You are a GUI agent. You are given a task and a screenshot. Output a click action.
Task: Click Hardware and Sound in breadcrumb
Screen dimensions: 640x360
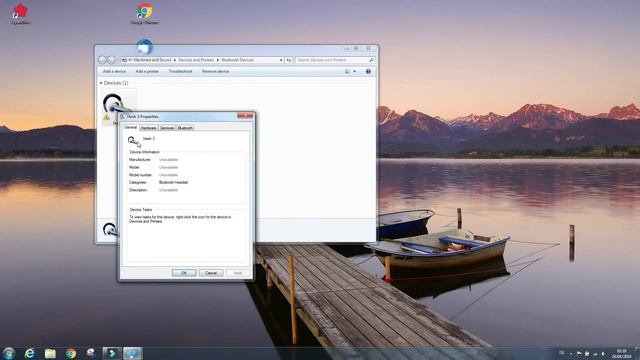tap(152, 60)
